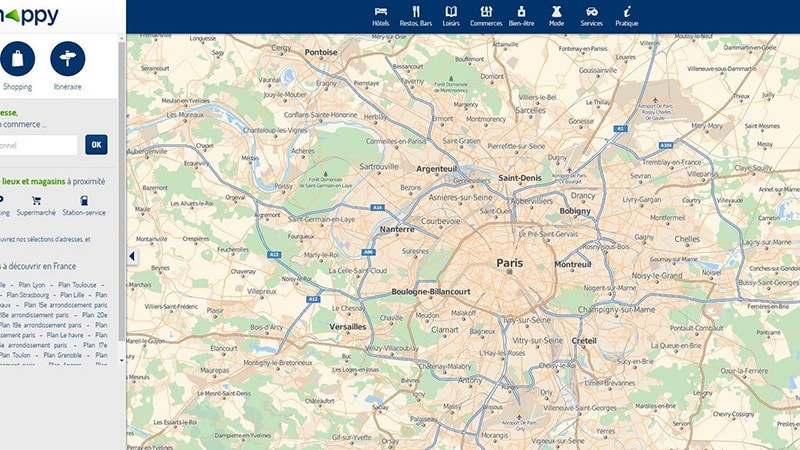800x450 pixels.
Task: Open the Bien-être category
Action: pos(521,16)
